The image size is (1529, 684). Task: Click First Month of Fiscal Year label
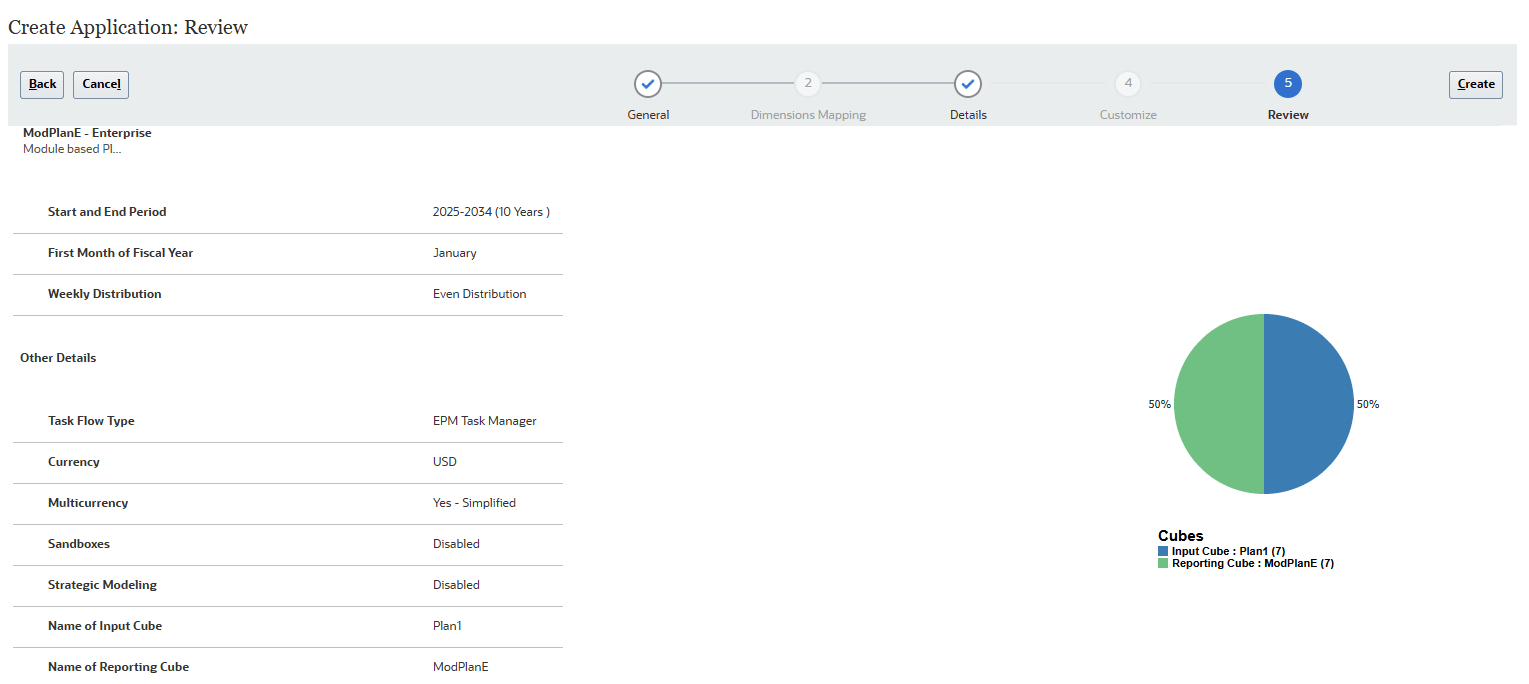tap(120, 253)
